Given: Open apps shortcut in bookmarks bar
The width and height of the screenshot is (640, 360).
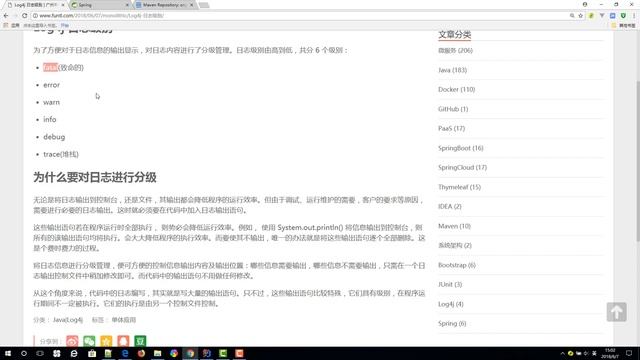Looking at the screenshot, I should coord(12,25).
